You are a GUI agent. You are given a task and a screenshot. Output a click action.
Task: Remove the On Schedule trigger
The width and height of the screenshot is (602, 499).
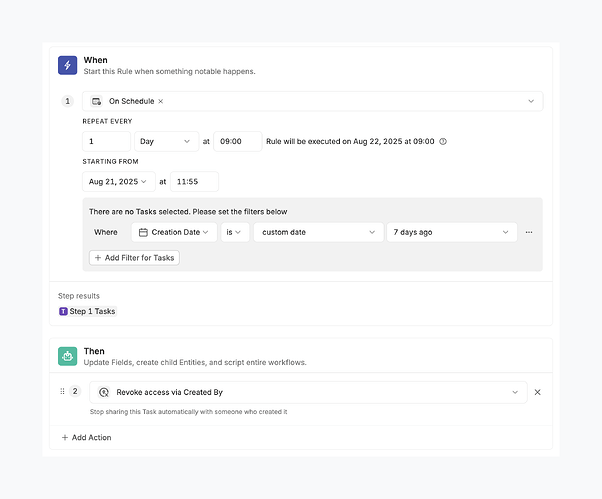coord(161,101)
